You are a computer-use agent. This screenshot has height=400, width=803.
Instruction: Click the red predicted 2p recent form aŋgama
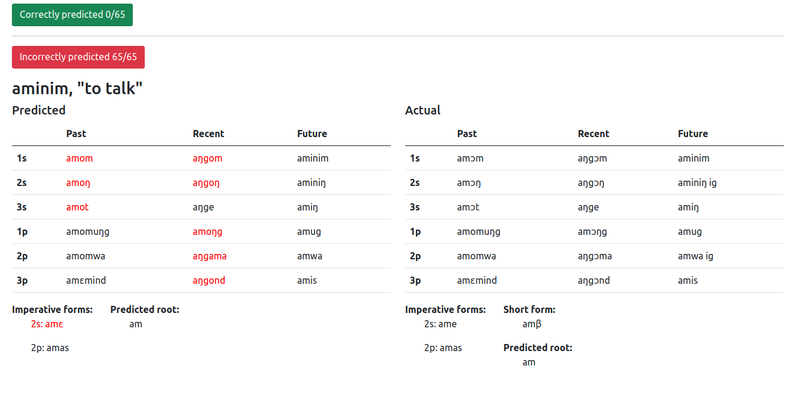(210, 257)
